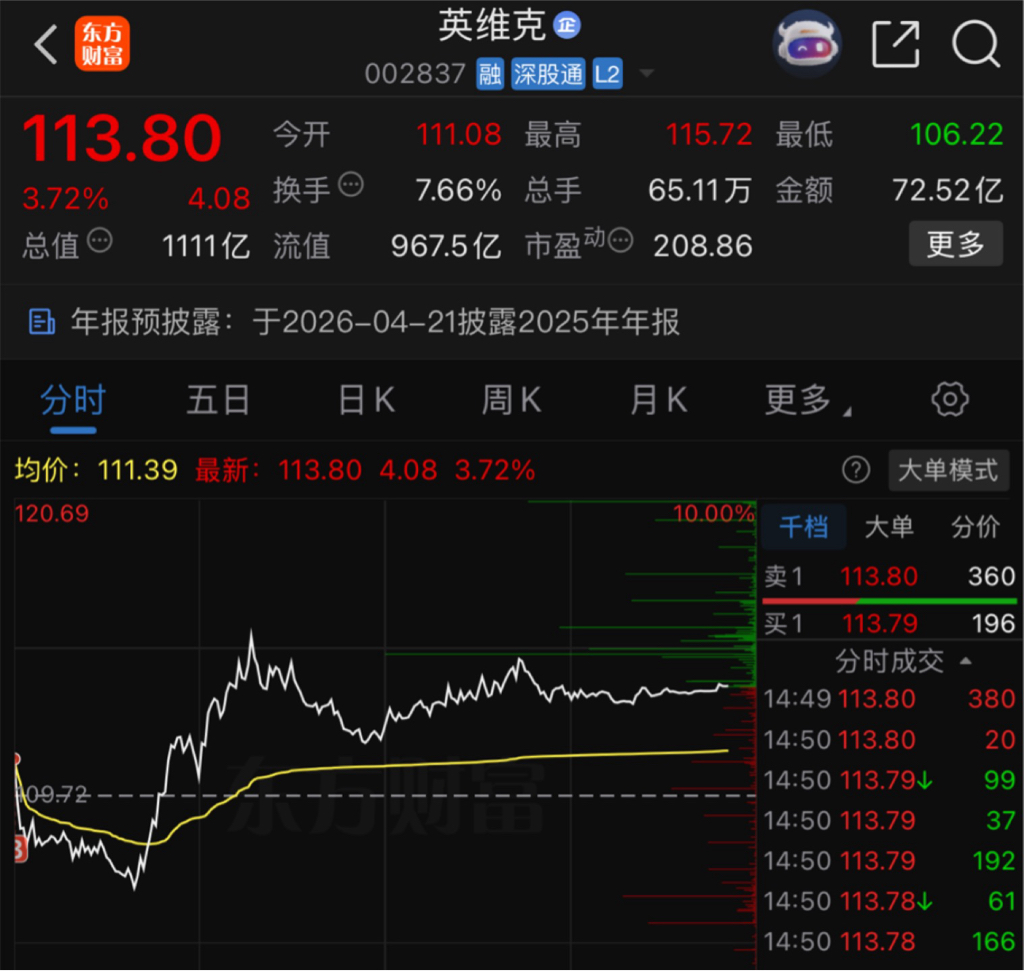
Task: Tap the red marker at chart's left edge
Action: [x=20, y=849]
